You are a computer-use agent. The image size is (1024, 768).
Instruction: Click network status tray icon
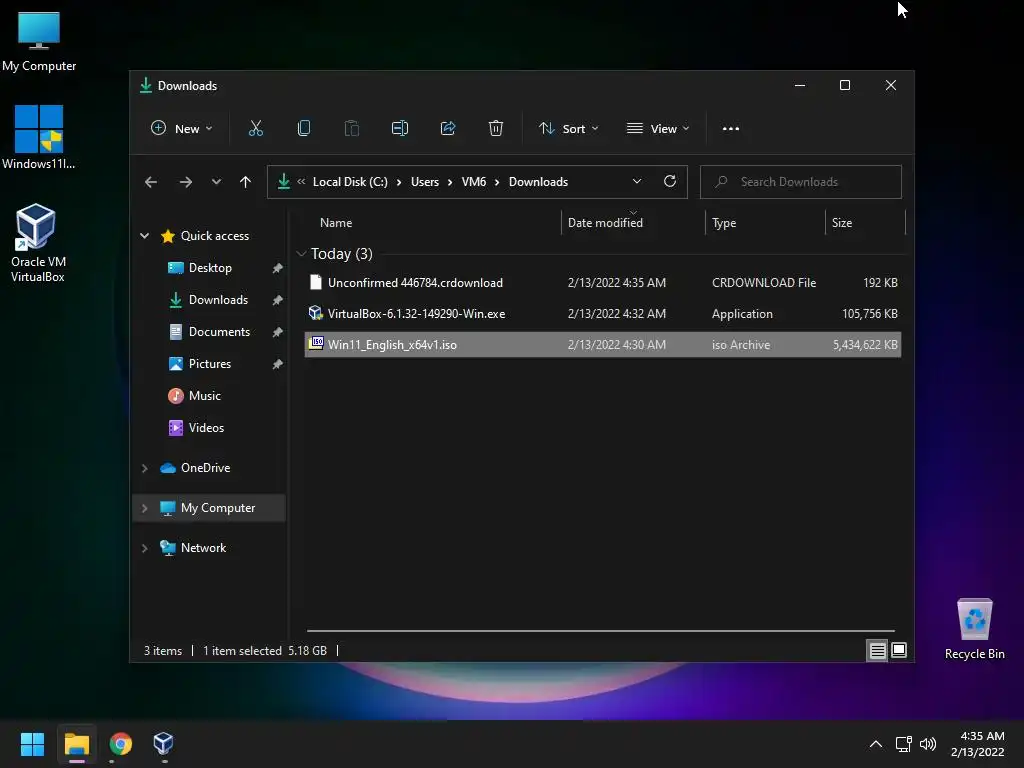pos(904,744)
